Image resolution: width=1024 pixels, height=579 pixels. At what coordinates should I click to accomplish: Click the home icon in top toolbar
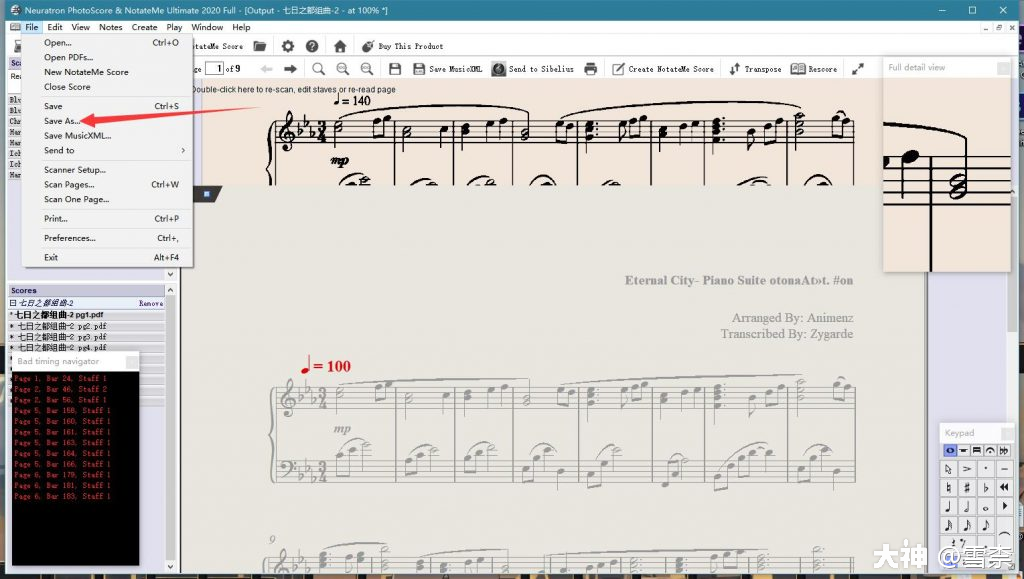click(340, 46)
